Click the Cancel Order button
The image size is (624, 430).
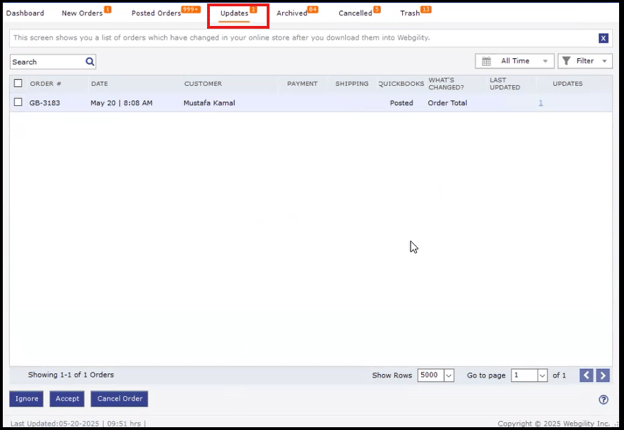(x=119, y=398)
